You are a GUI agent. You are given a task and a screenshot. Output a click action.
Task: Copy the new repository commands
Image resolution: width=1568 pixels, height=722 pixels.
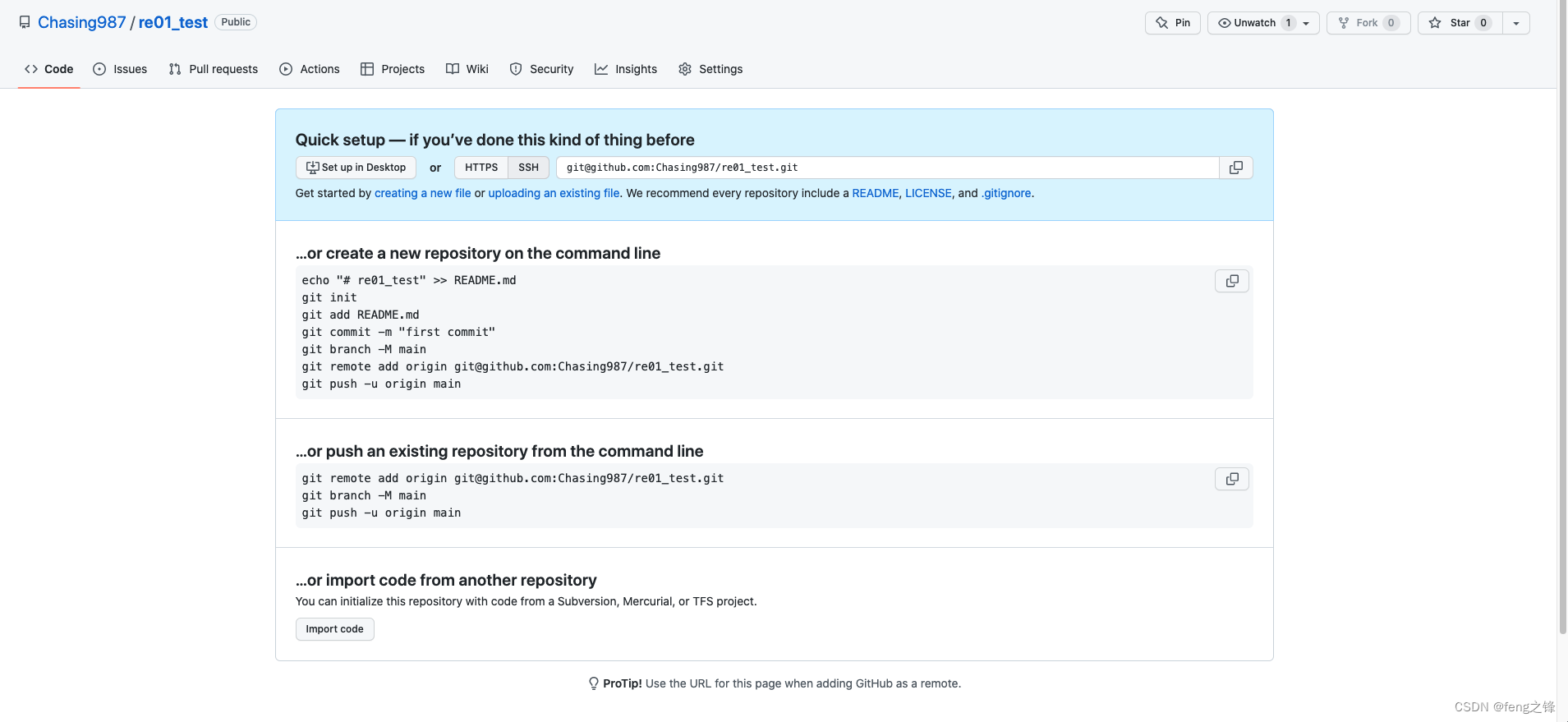coord(1231,281)
